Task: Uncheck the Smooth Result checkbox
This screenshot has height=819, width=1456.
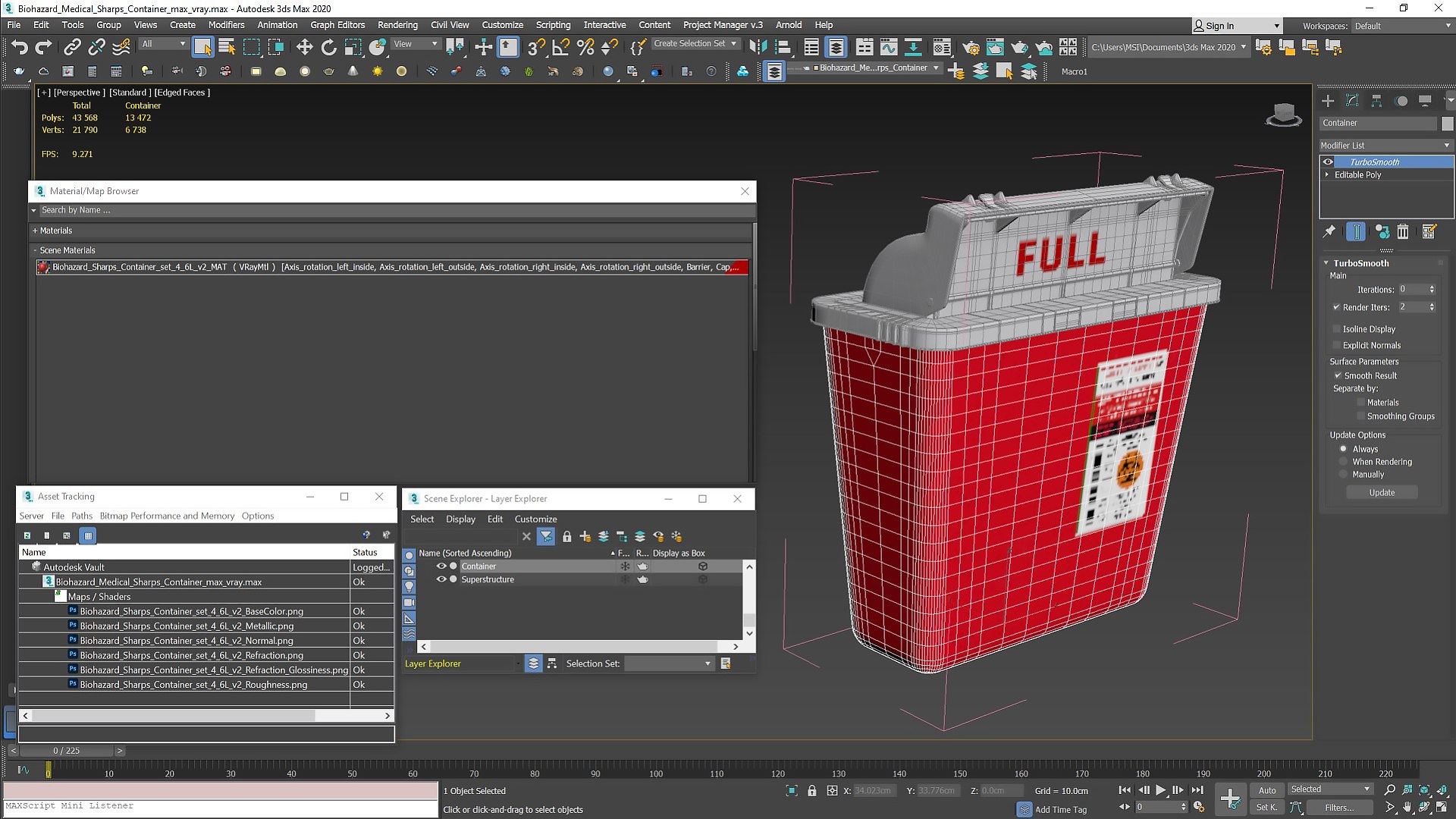Action: 1338,375
